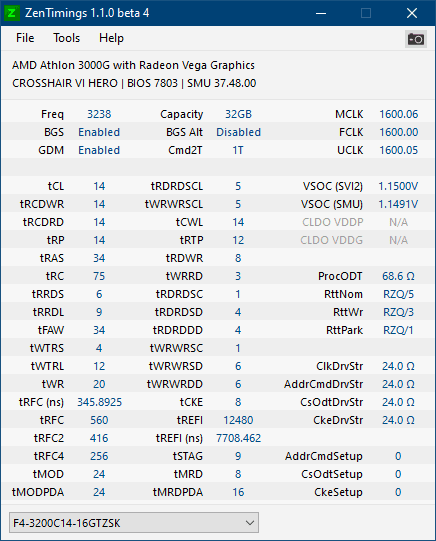Click the MCLK frequency 1600.06
This screenshot has height=541, width=436.
(x=398, y=115)
